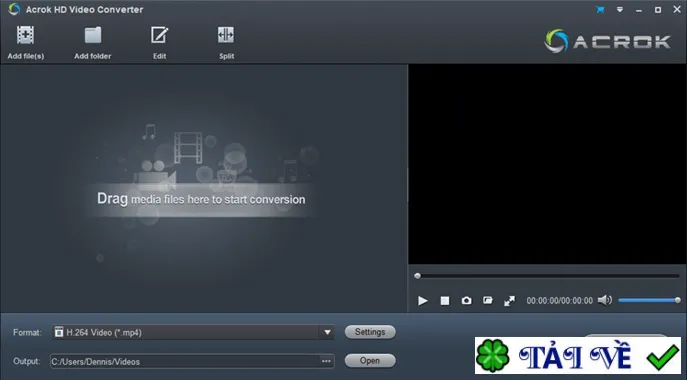
Task: Adjust the volume slider
Action: click(649, 300)
